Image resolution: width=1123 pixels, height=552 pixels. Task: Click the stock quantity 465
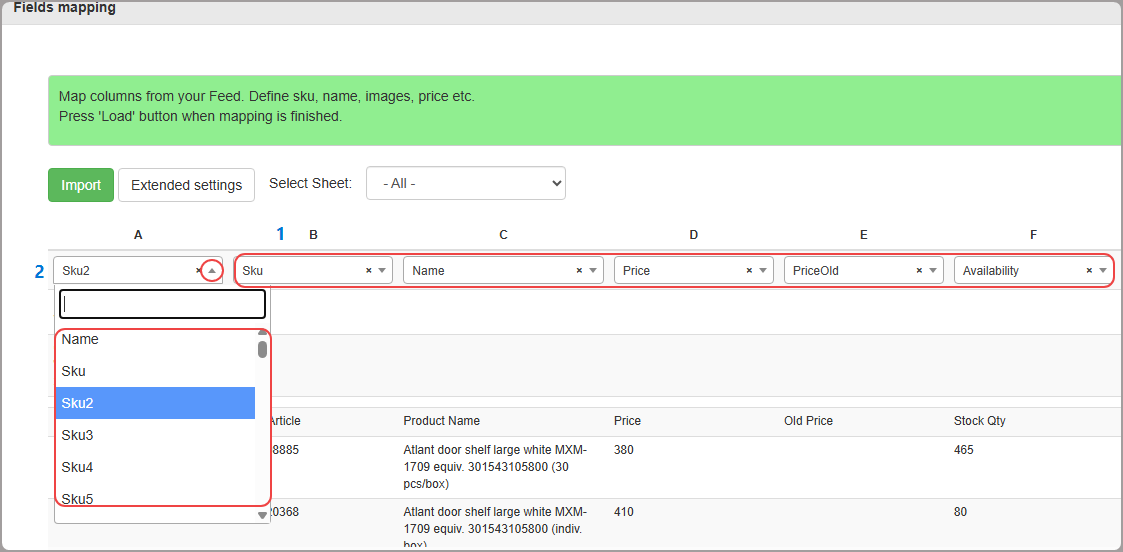tap(964, 450)
